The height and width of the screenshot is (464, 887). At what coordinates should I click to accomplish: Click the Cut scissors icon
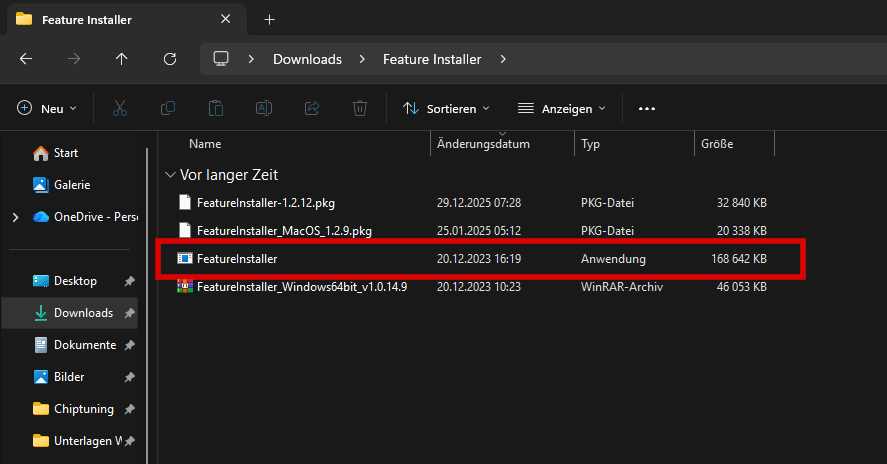(x=120, y=108)
